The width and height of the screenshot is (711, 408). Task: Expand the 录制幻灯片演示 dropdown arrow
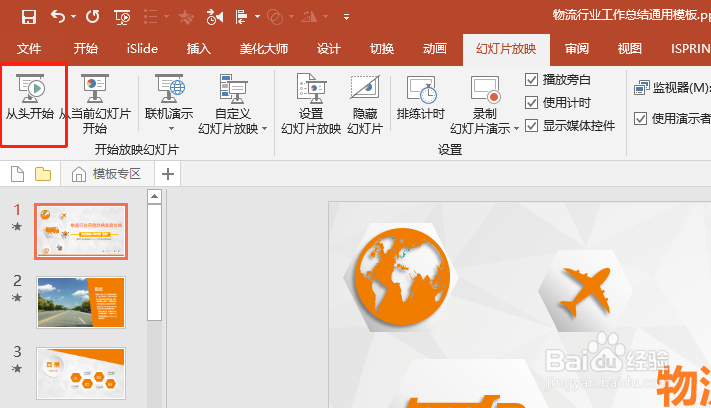click(x=516, y=129)
